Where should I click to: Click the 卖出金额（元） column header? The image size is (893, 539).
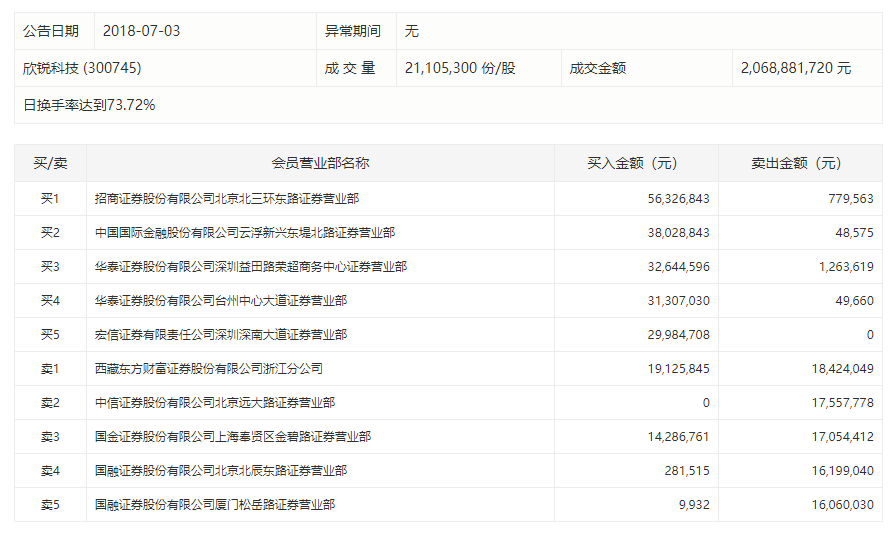[800, 163]
